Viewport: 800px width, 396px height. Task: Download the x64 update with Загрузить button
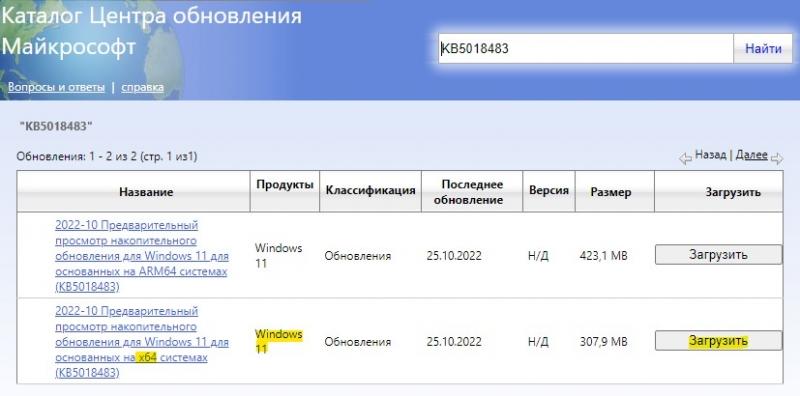click(718, 341)
